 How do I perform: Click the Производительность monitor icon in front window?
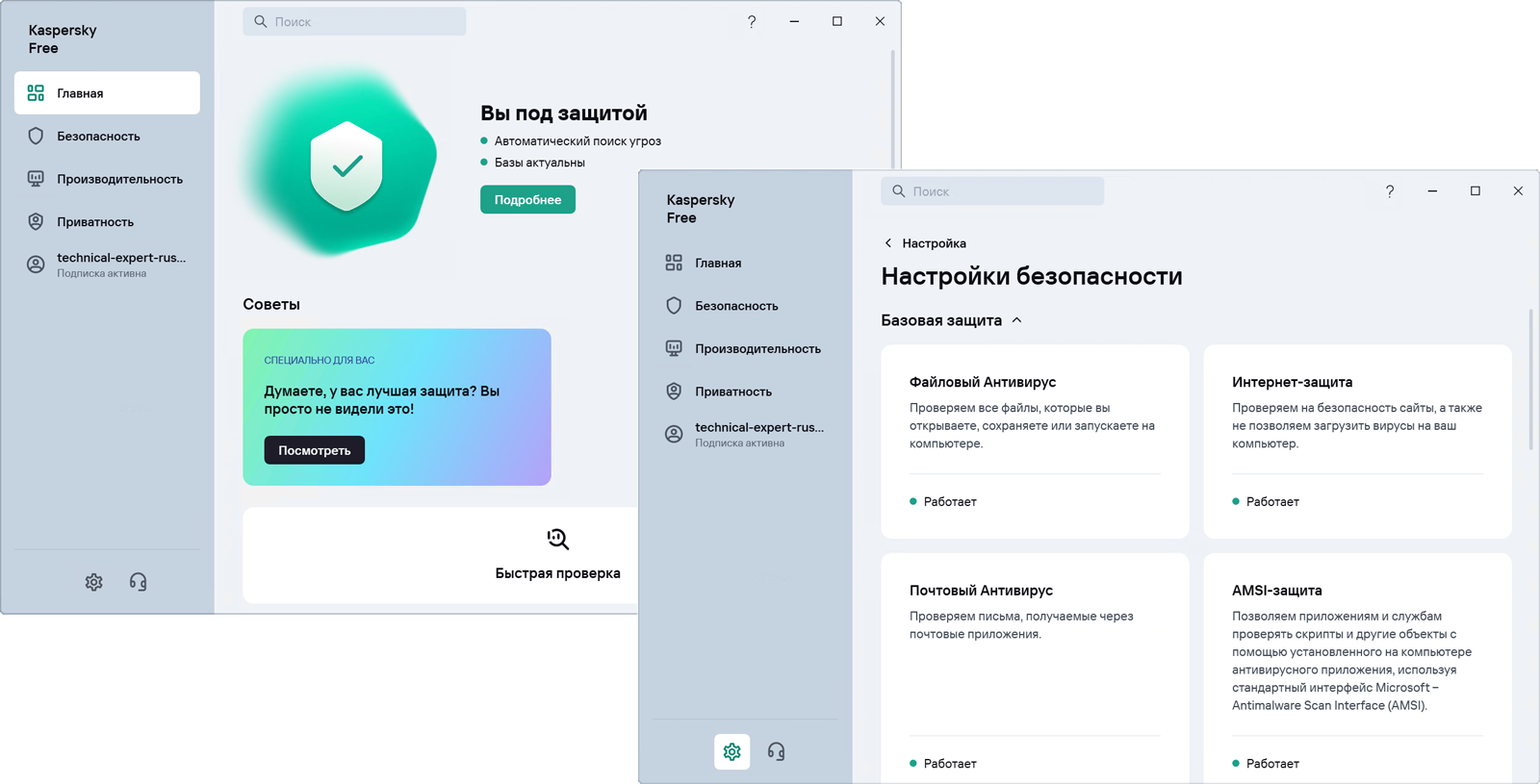(x=674, y=348)
